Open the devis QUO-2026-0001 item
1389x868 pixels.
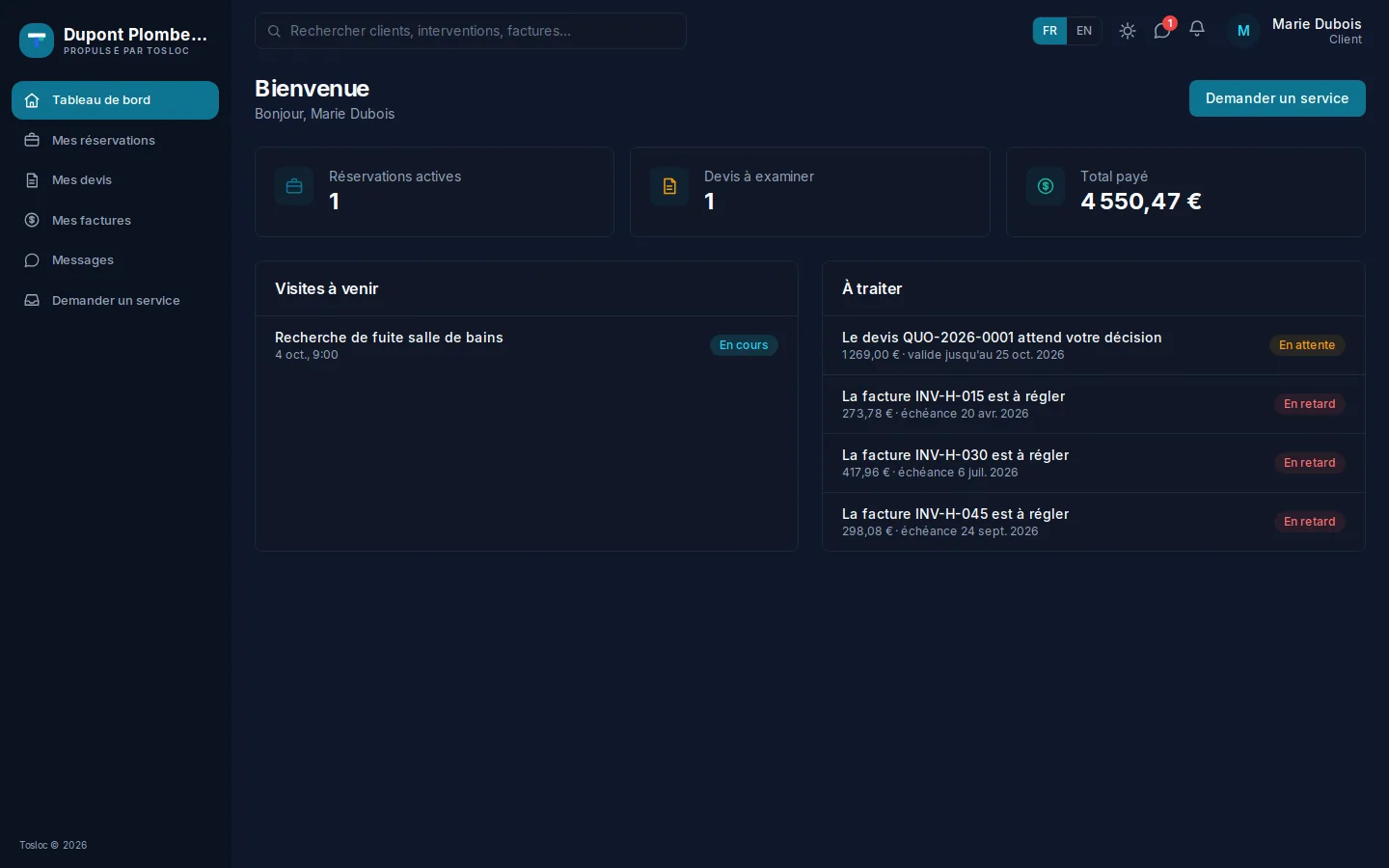(1093, 345)
